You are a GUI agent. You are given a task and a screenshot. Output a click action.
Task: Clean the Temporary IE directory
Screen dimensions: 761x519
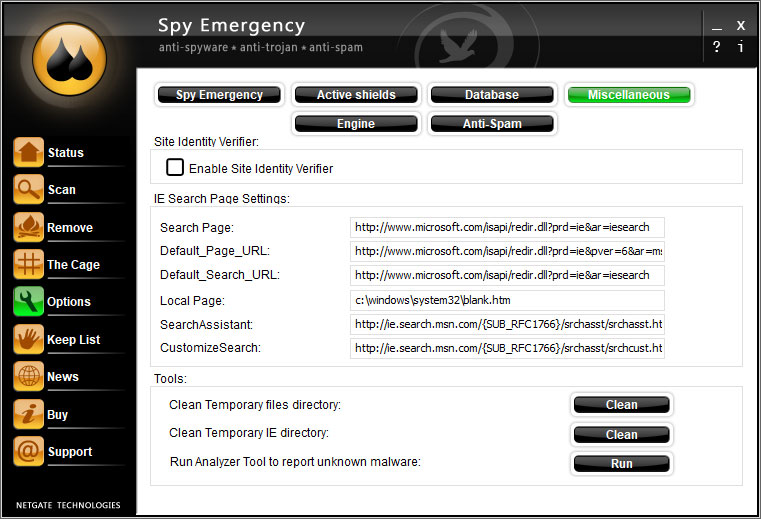[621, 435]
